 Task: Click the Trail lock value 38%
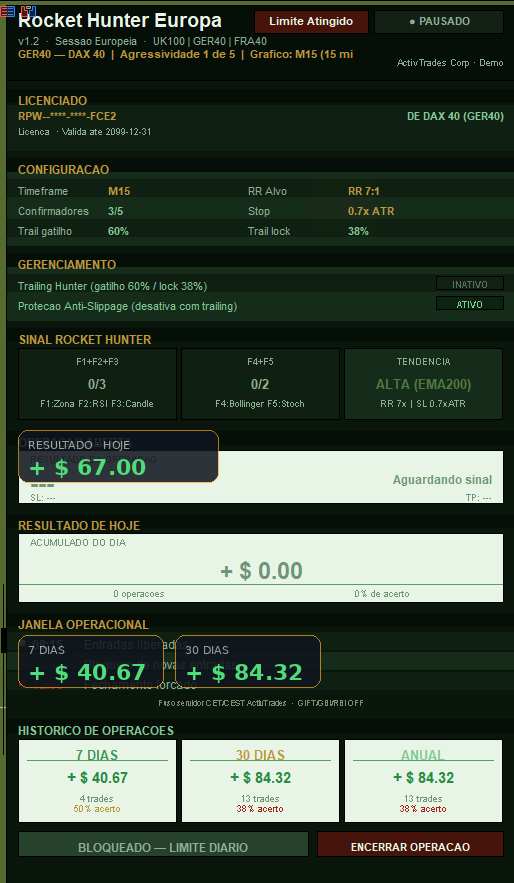(358, 231)
